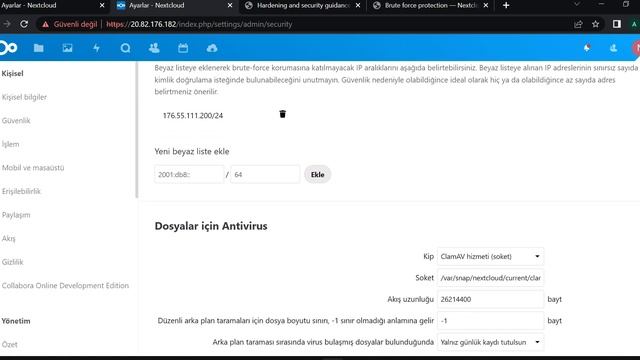Open the Files app icon
Screen dimensions: 640x360
(x=39, y=48)
